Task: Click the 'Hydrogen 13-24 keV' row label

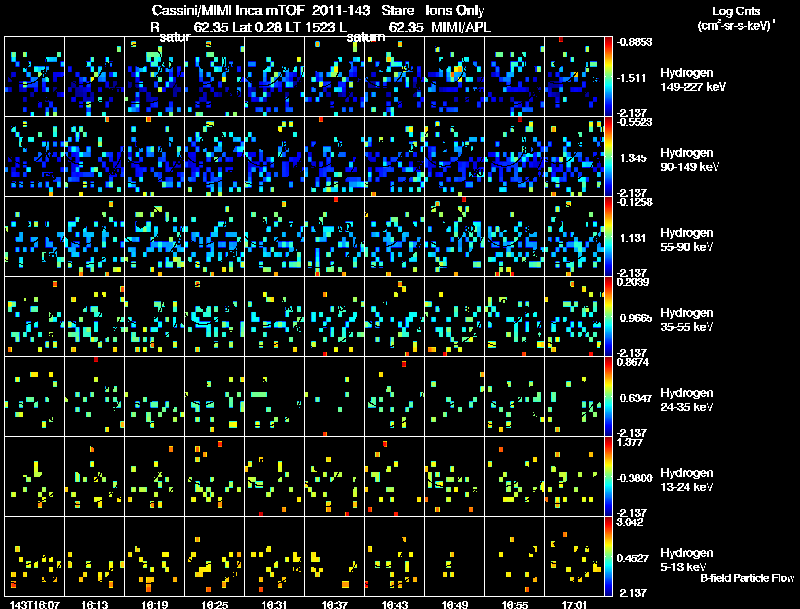Action: (687, 480)
